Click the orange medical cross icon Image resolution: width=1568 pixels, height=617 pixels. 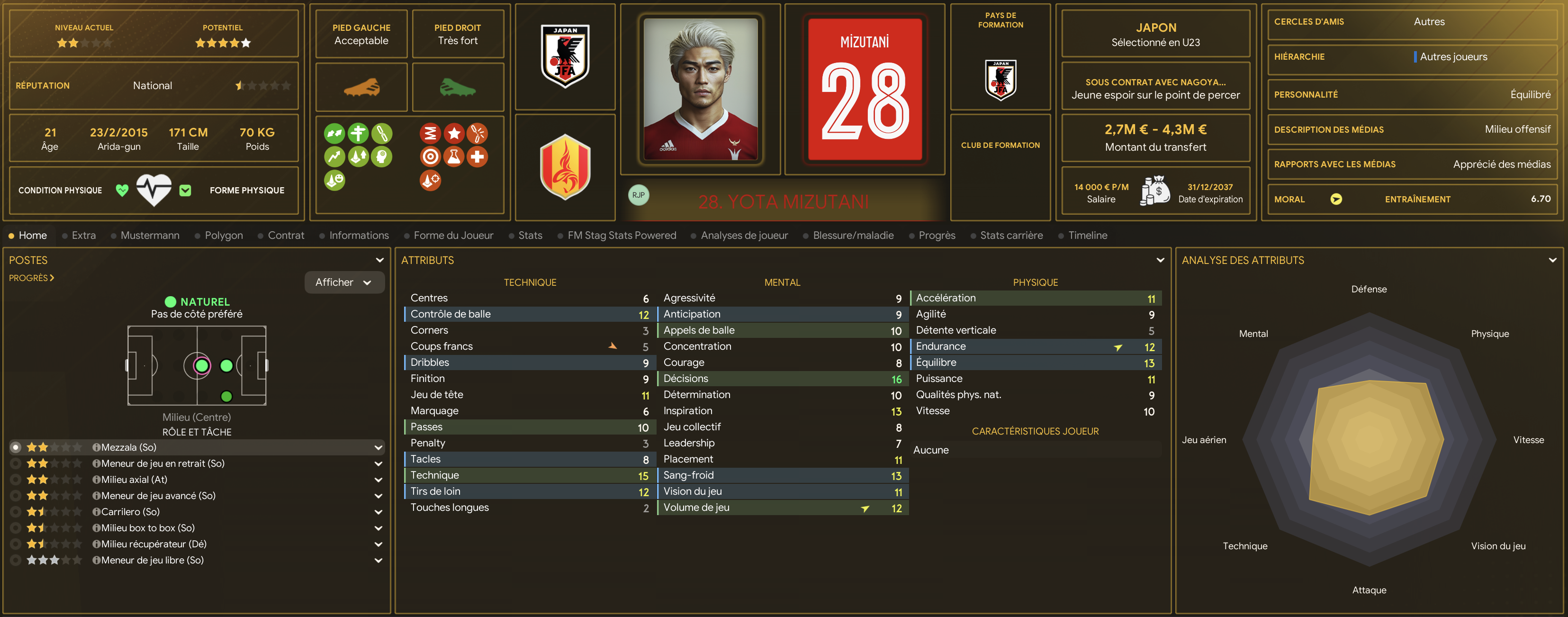pos(477,156)
